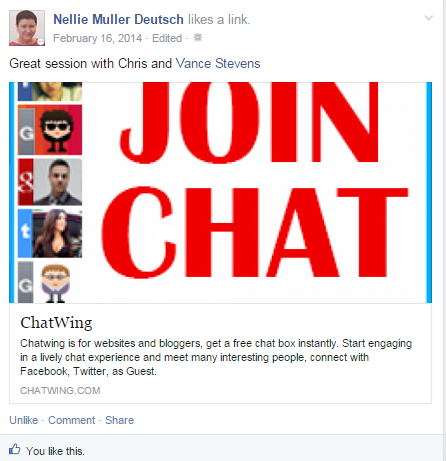Open the post options chevron dropdown

click(428, 18)
